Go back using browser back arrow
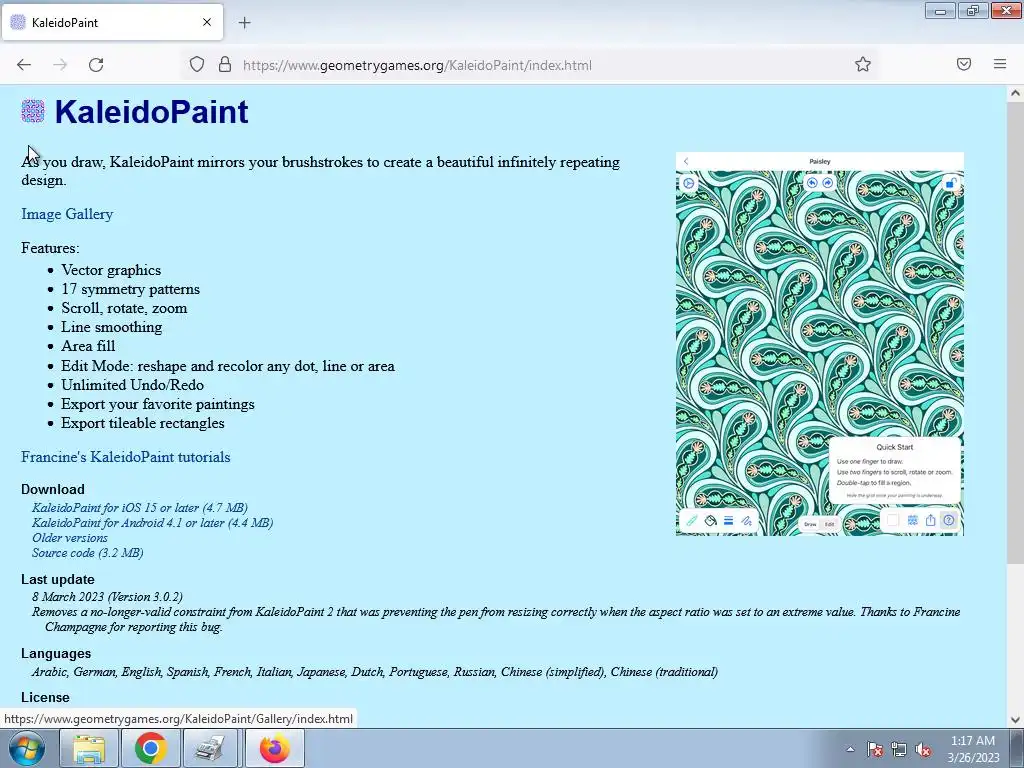This screenshot has height=768, width=1024. pyautogui.click(x=24, y=65)
